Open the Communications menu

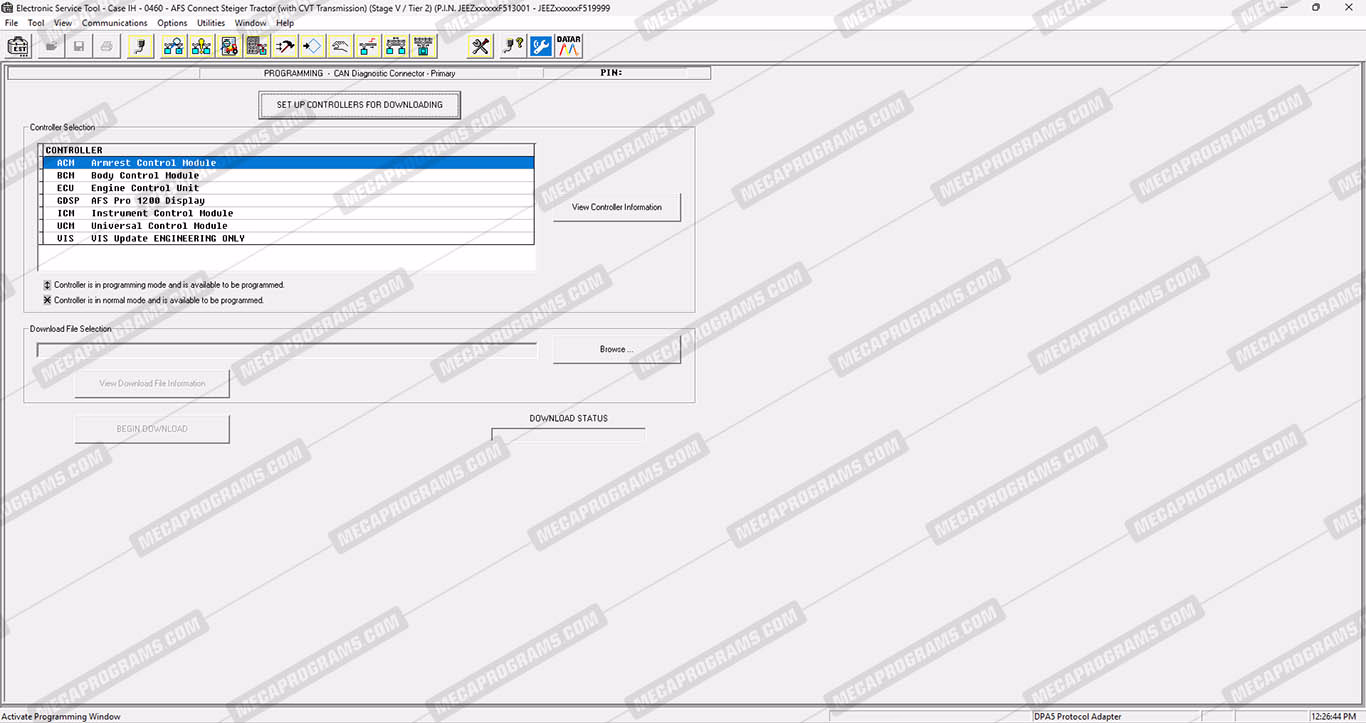(114, 23)
